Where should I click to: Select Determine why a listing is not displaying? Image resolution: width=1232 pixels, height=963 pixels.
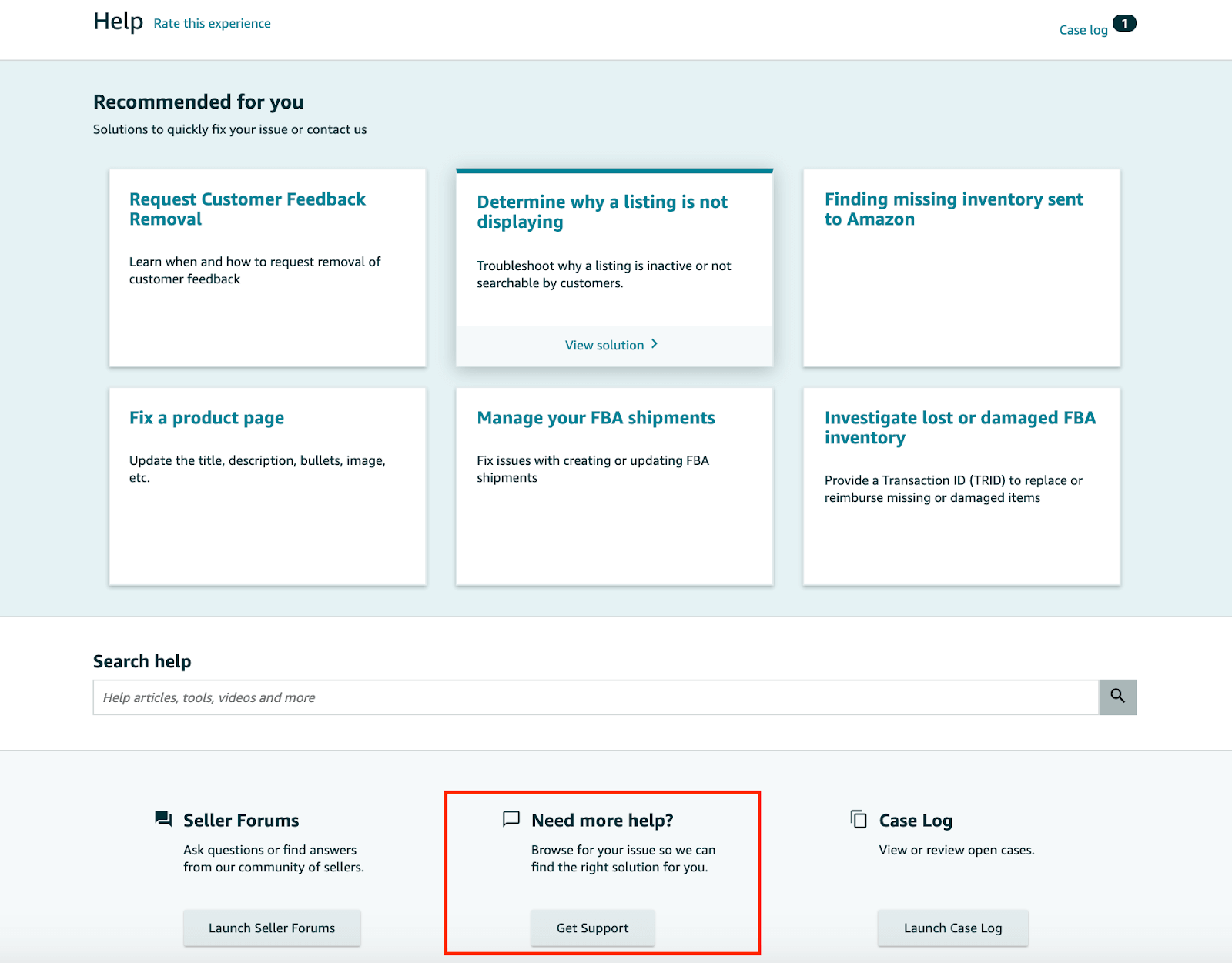[x=602, y=212]
